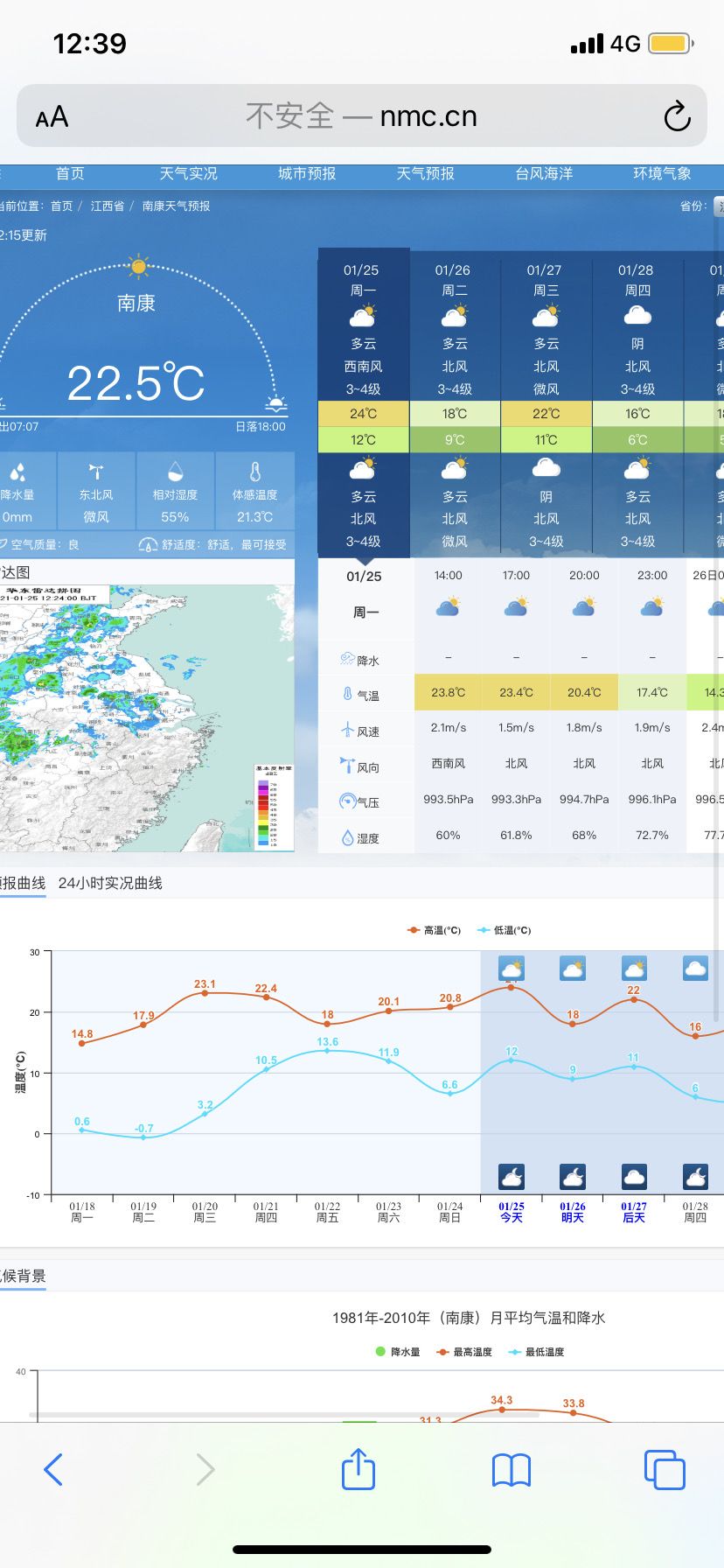Open reader options with the AA icon
724x1568 pixels.
(x=52, y=116)
